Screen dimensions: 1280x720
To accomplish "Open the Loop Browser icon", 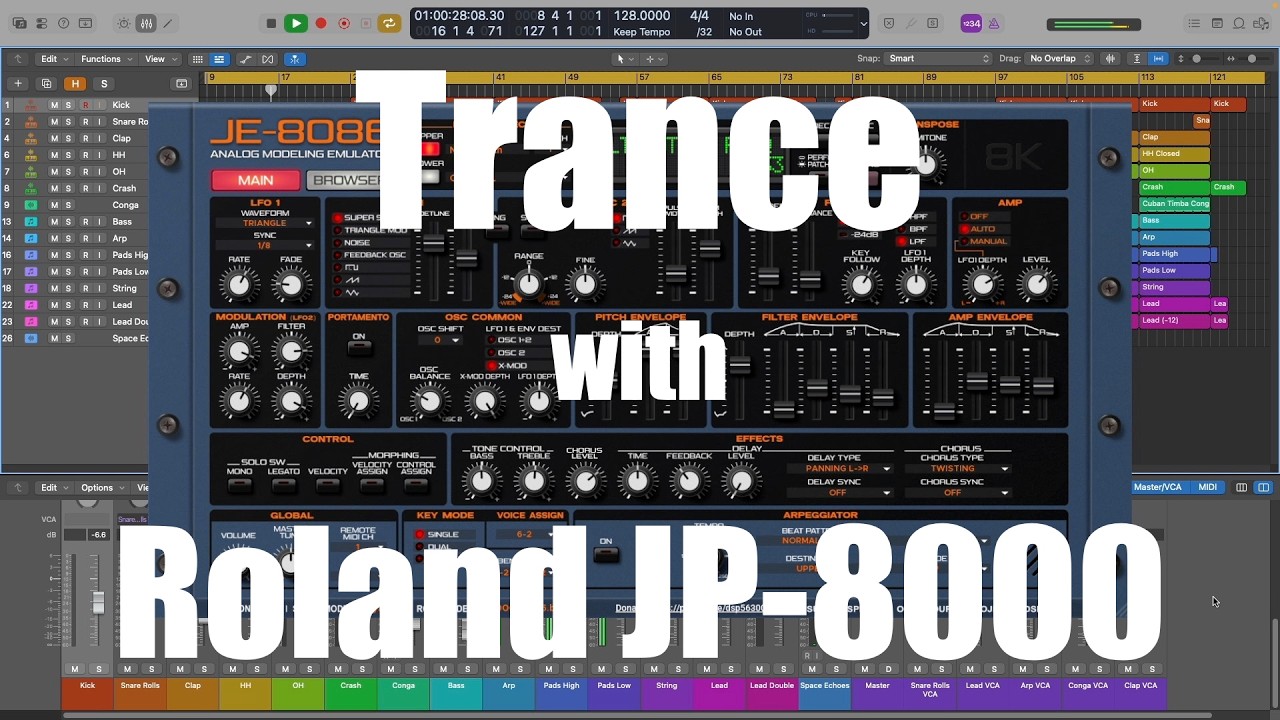I will (x=1239, y=23).
